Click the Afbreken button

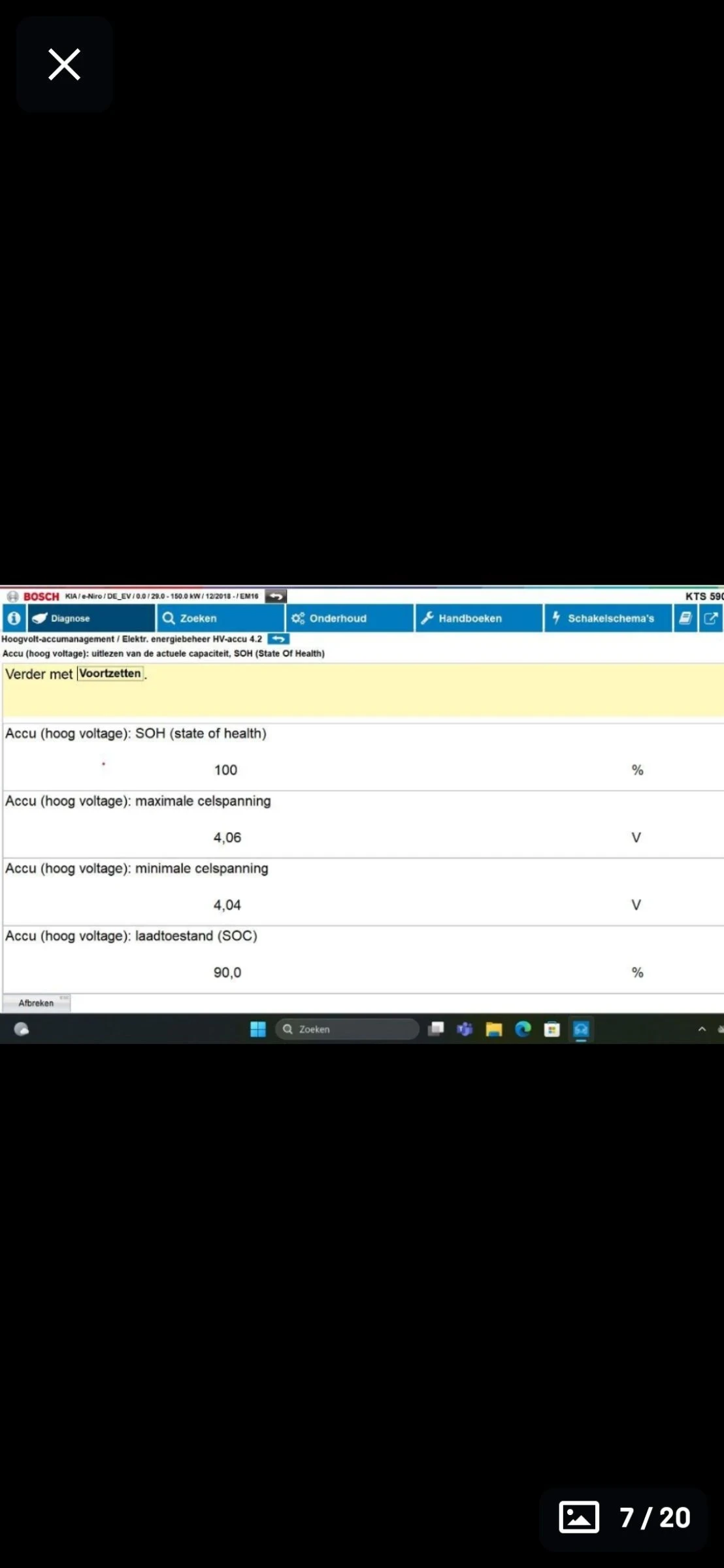(x=37, y=1003)
